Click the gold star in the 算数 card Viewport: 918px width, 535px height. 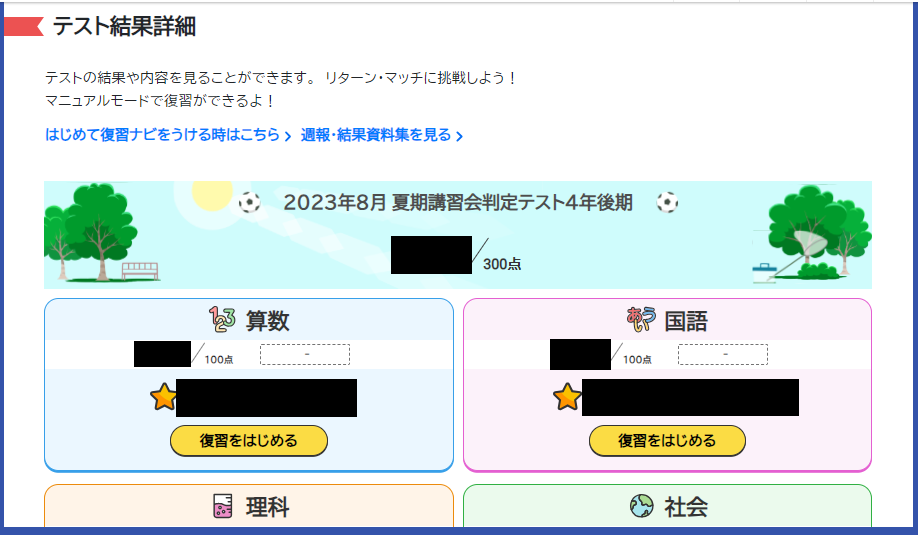pyautogui.click(x=163, y=397)
